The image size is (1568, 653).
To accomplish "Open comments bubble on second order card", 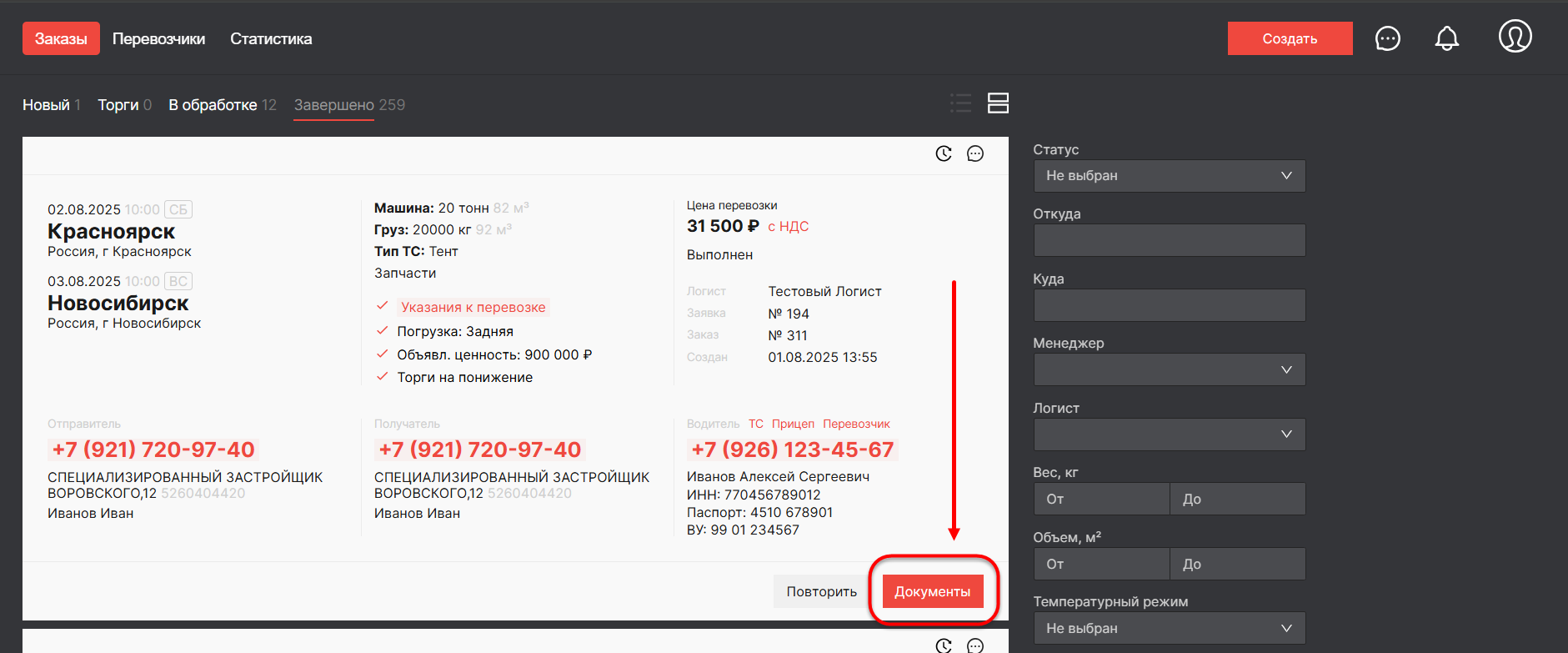I will [x=975, y=645].
